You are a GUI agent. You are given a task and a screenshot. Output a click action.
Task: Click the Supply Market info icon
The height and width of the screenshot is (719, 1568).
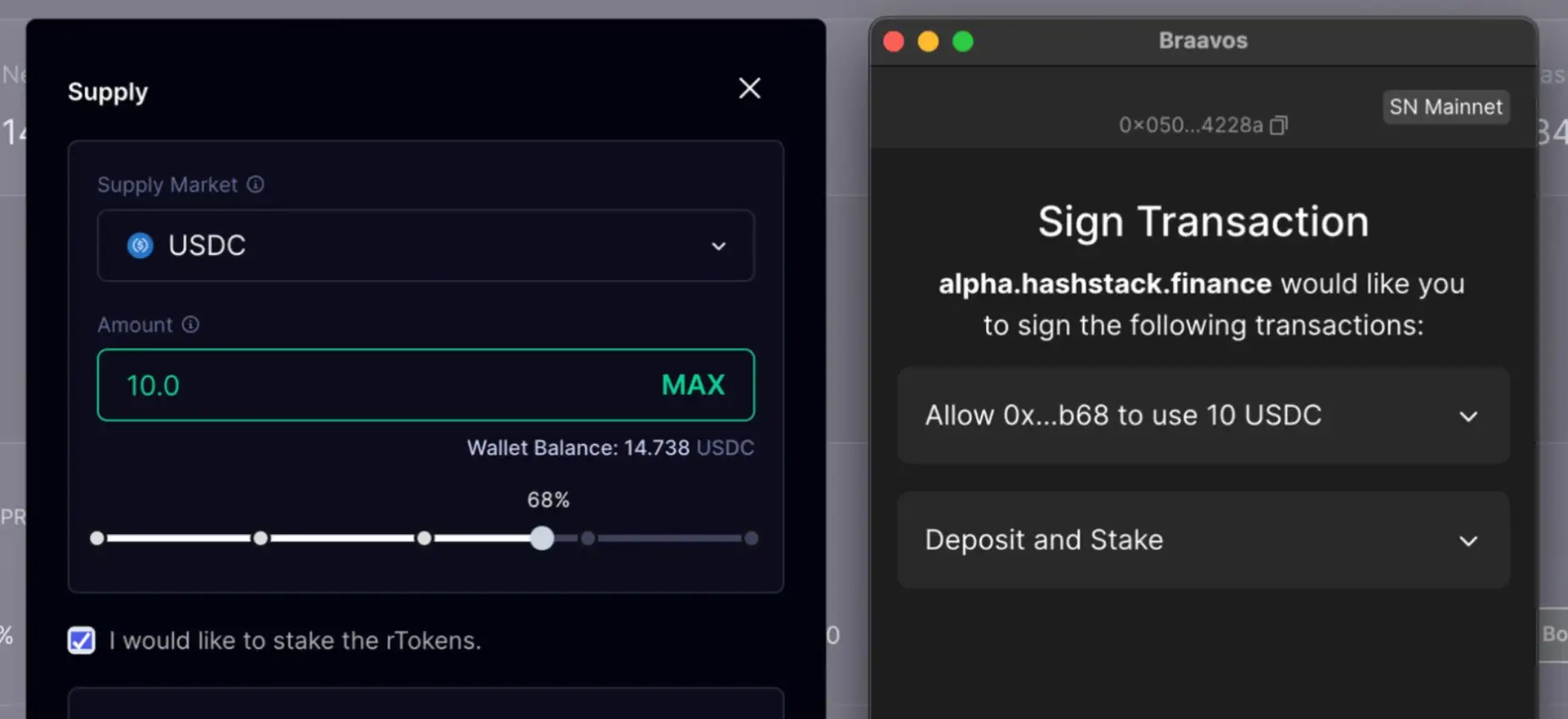(x=256, y=184)
